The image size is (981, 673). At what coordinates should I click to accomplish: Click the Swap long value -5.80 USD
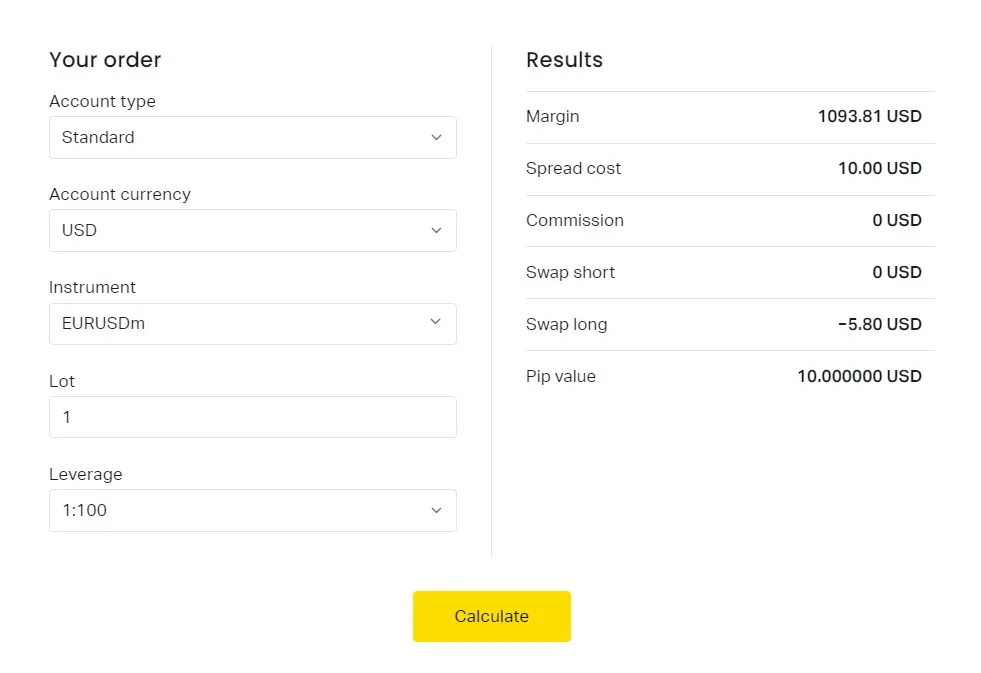coord(880,324)
